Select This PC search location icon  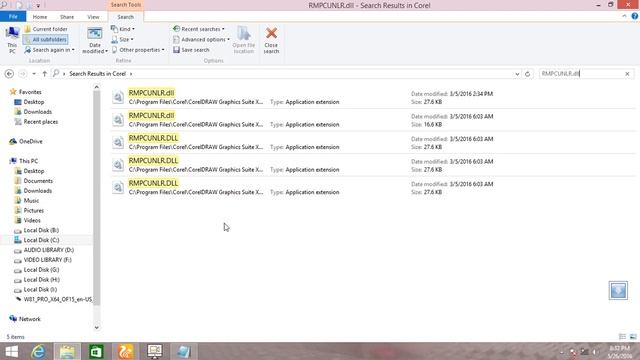[12, 40]
